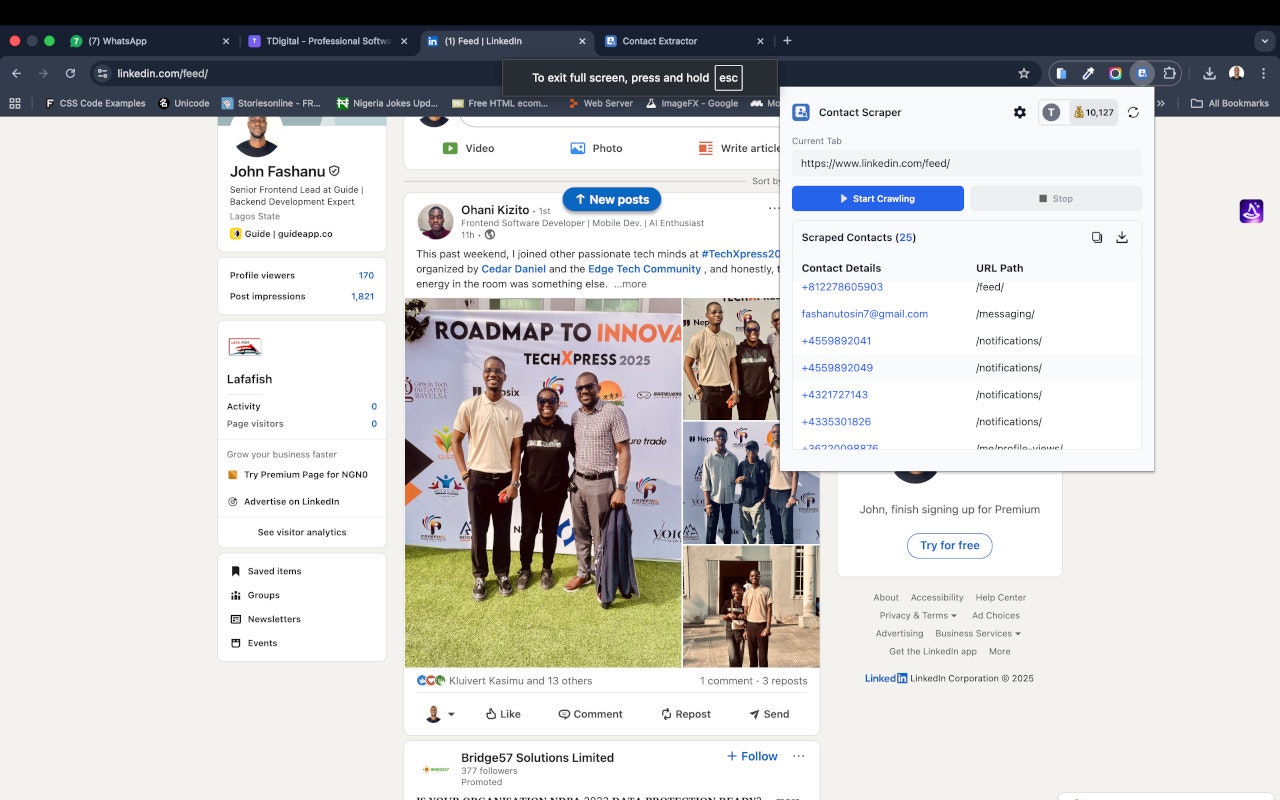Expand post text with the ...more link
This screenshot has width=1280, height=800.
(x=630, y=284)
